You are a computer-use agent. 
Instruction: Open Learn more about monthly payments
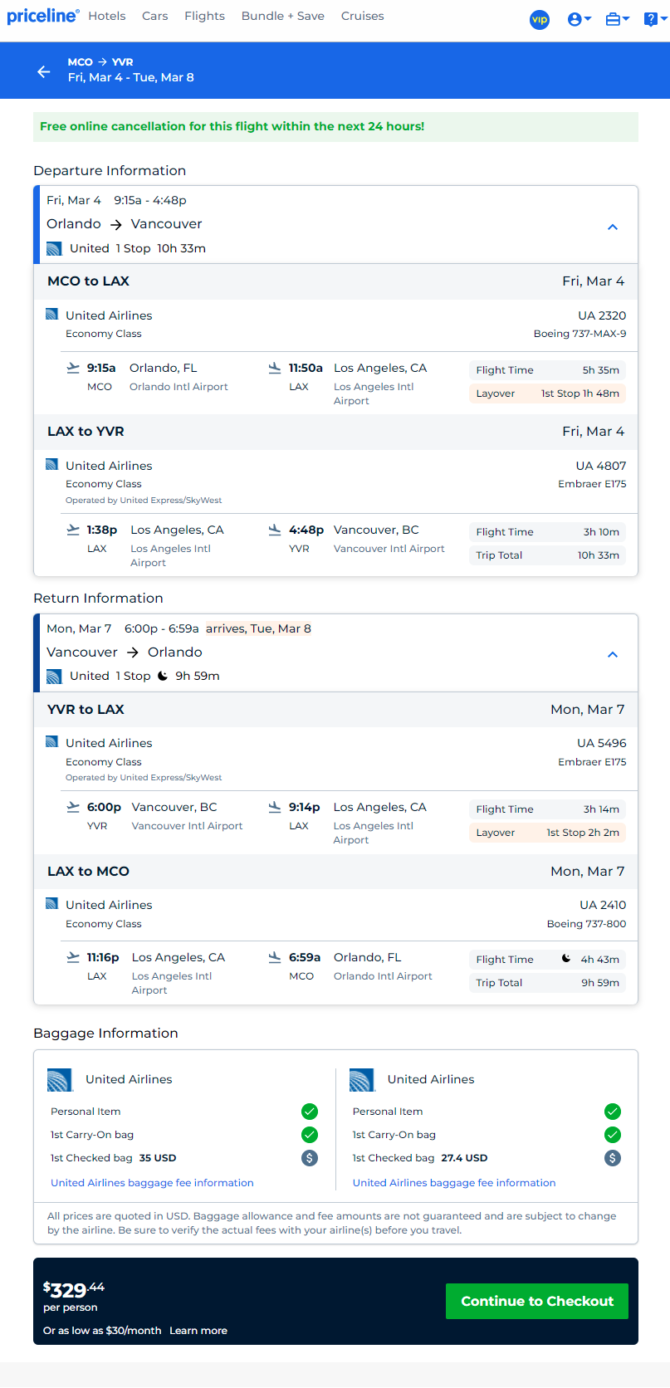pos(198,1331)
